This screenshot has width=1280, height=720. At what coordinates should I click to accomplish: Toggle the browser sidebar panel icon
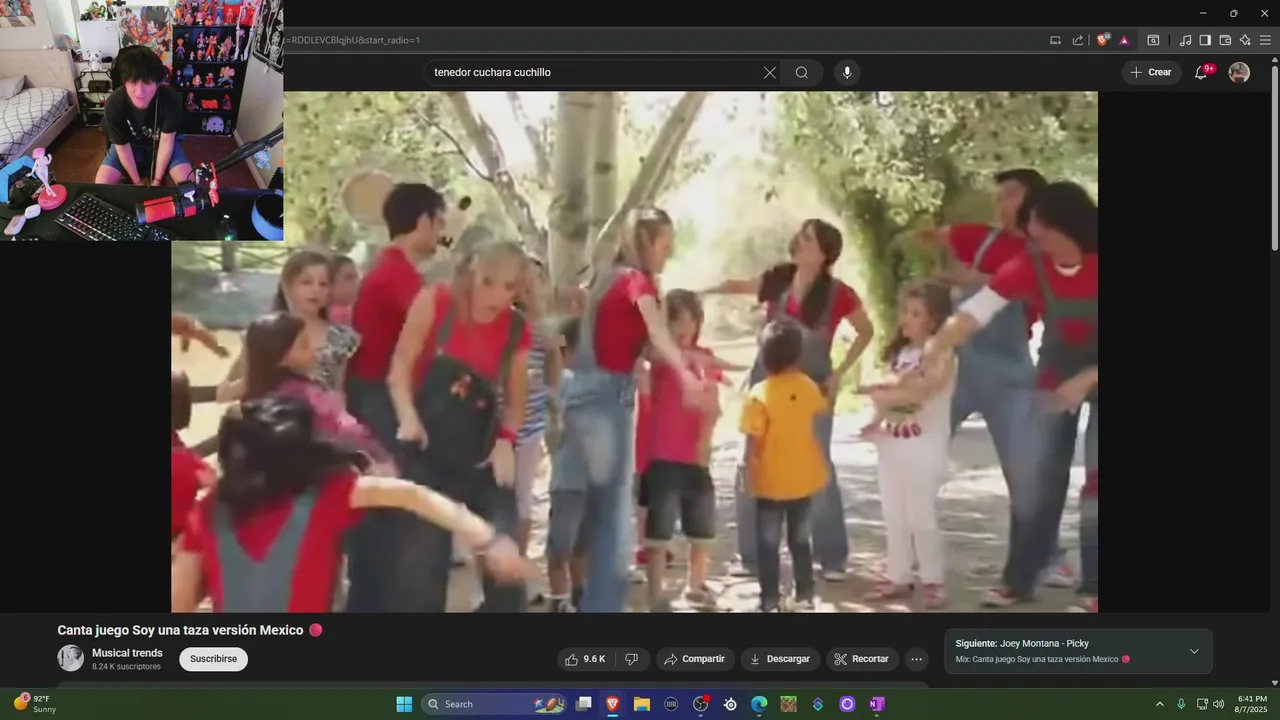click(x=1205, y=40)
